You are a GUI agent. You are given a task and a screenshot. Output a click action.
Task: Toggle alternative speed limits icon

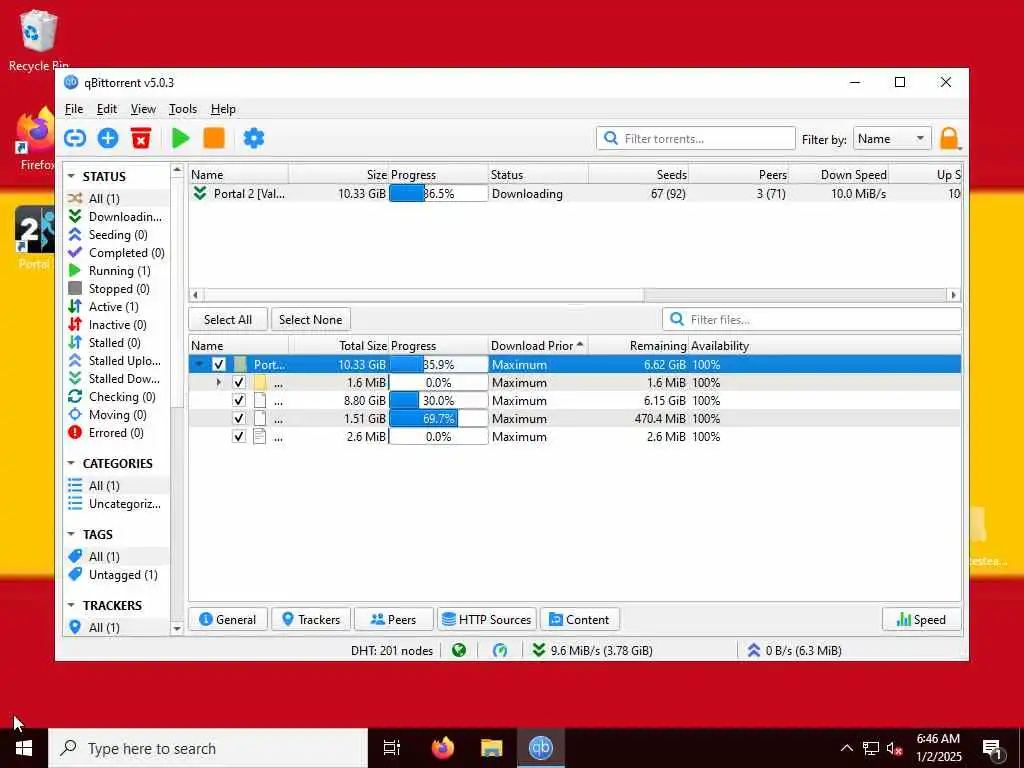500,650
